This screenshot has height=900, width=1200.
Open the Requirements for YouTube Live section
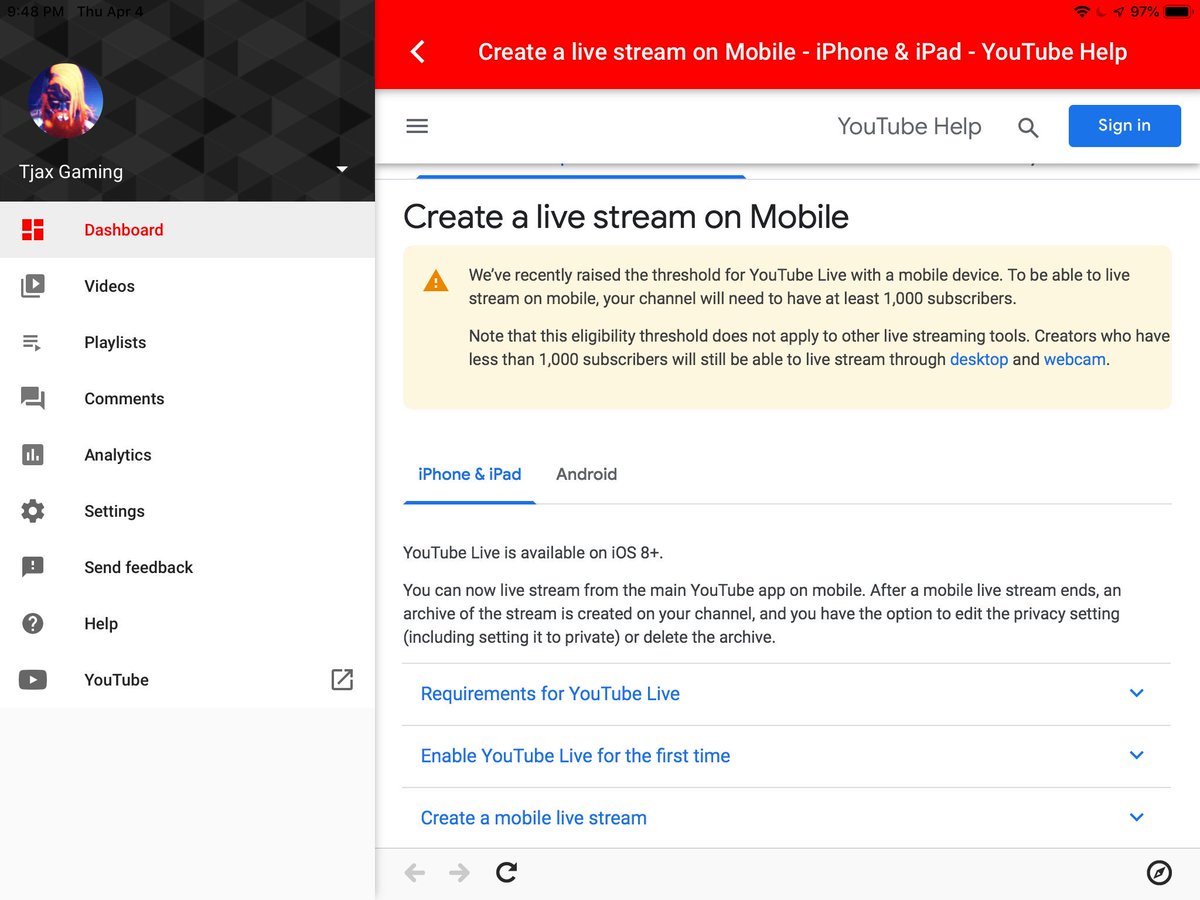(786, 694)
